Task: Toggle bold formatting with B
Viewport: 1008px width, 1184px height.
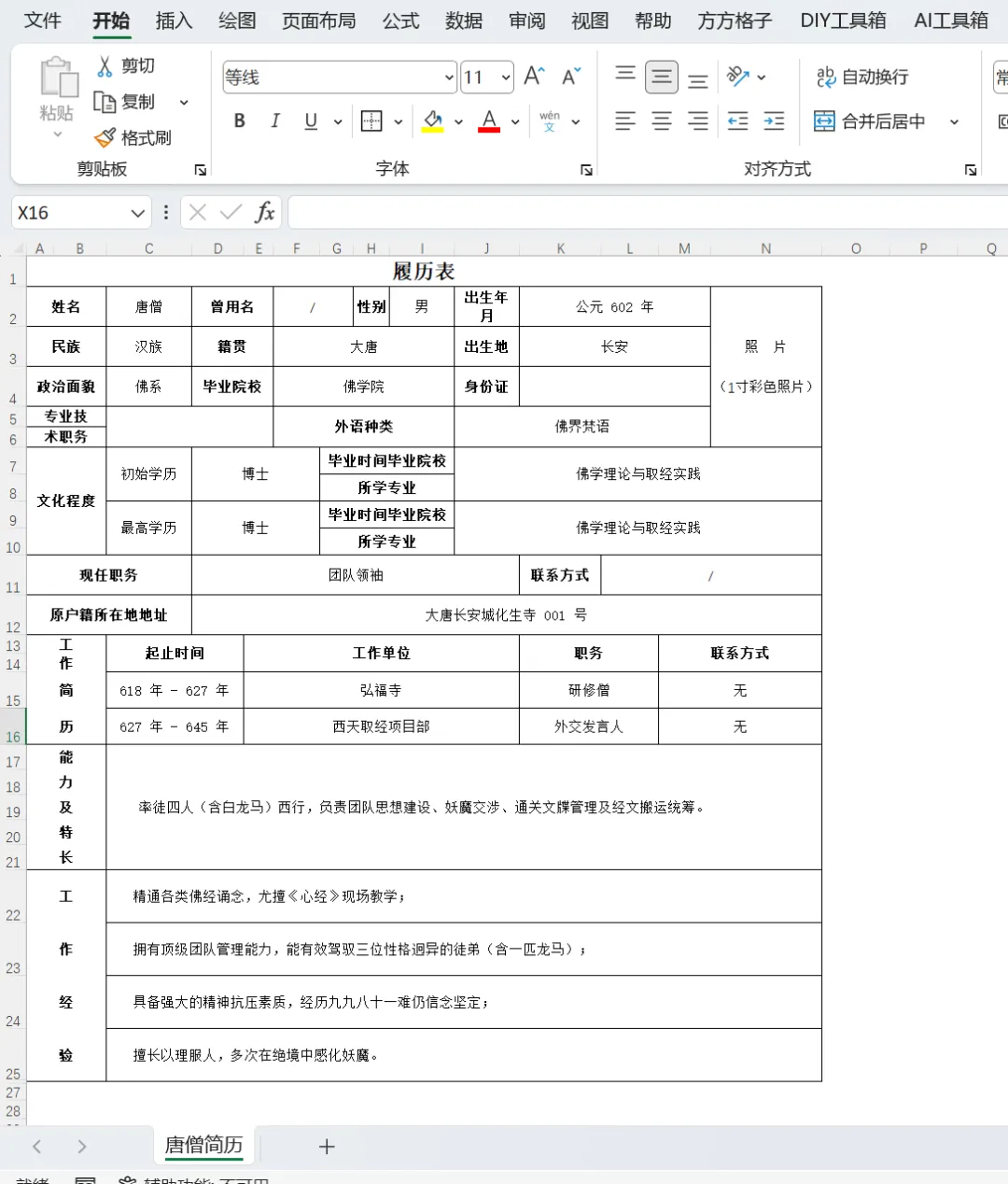Action: (240, 120)
